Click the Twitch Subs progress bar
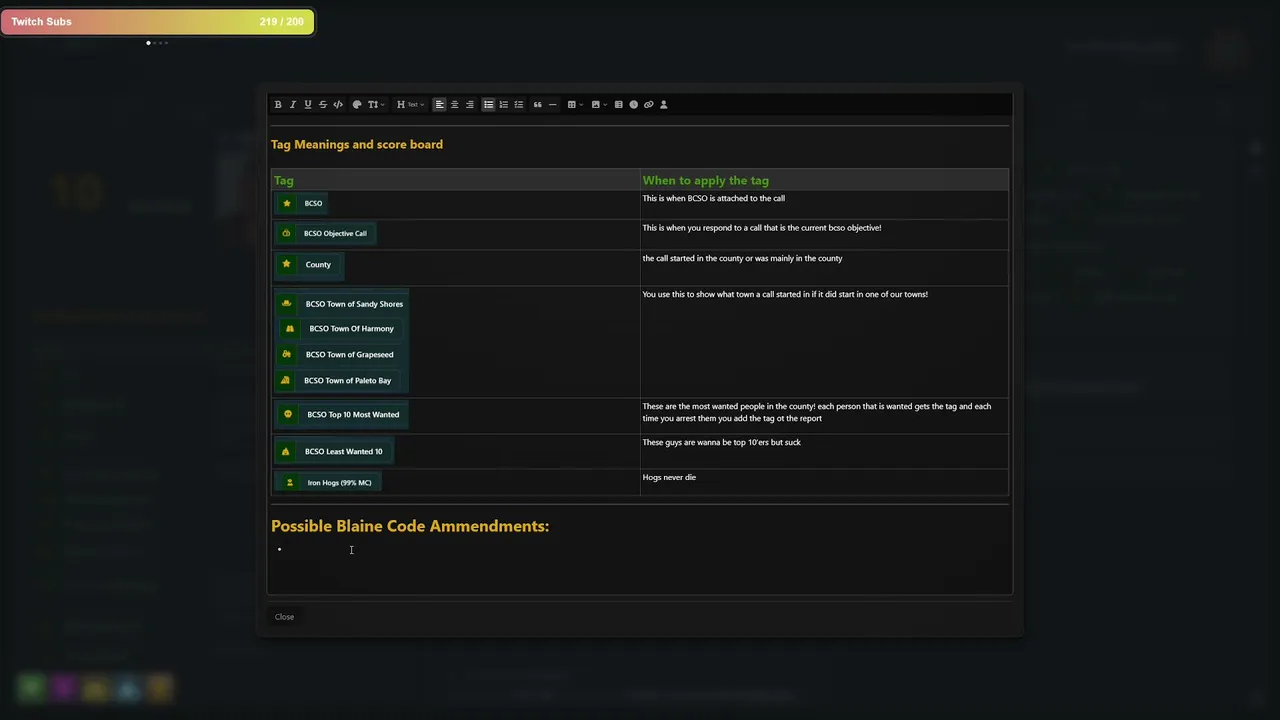Image resolution: width=1280 pixels, height=720 pixels. (x=157, y=22)
